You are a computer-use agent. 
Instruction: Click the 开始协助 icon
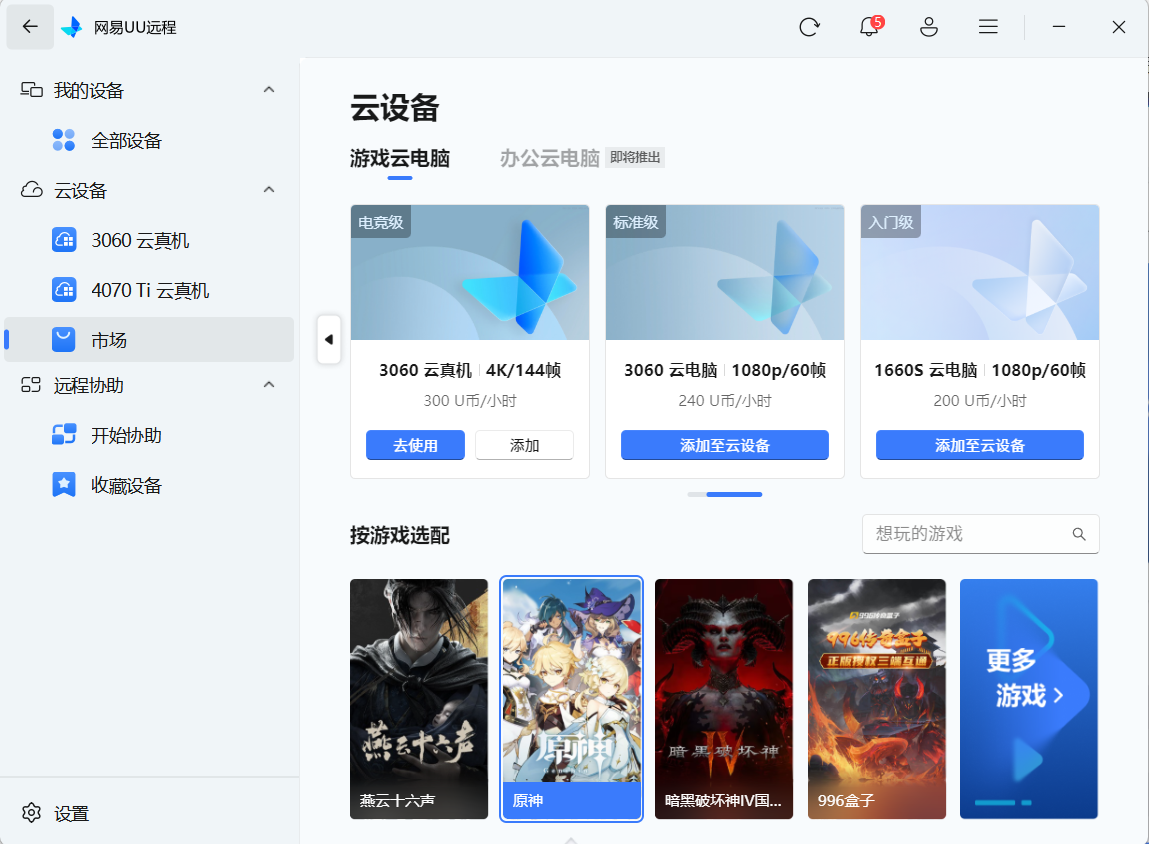tap(64, 434)
